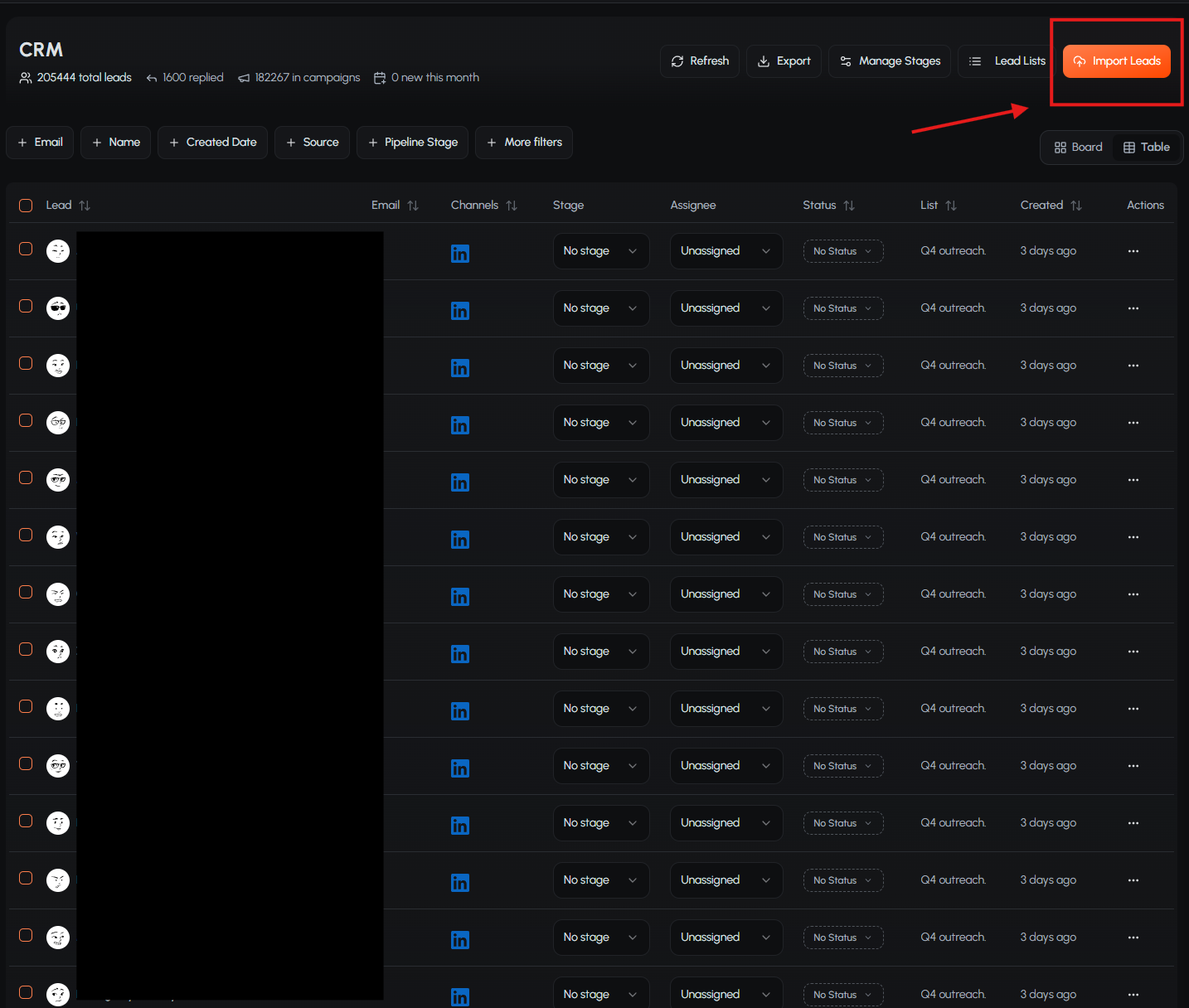Click the CRM page title
This screenshot has height=1008, width=1189.
click(41, 50)
